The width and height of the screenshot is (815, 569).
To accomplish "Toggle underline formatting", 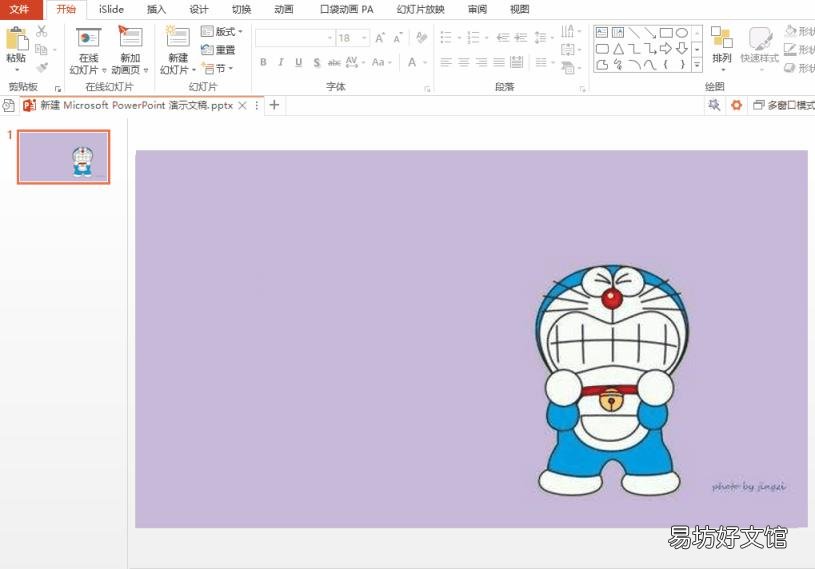I will pos(299,62).
